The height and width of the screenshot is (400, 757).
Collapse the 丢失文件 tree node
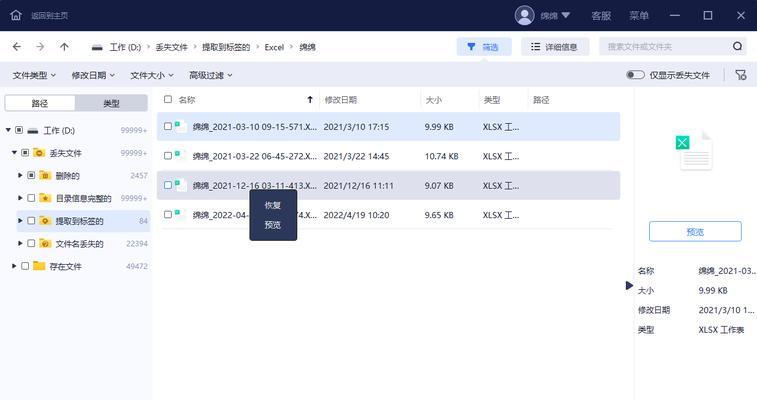tap(14, 152)
